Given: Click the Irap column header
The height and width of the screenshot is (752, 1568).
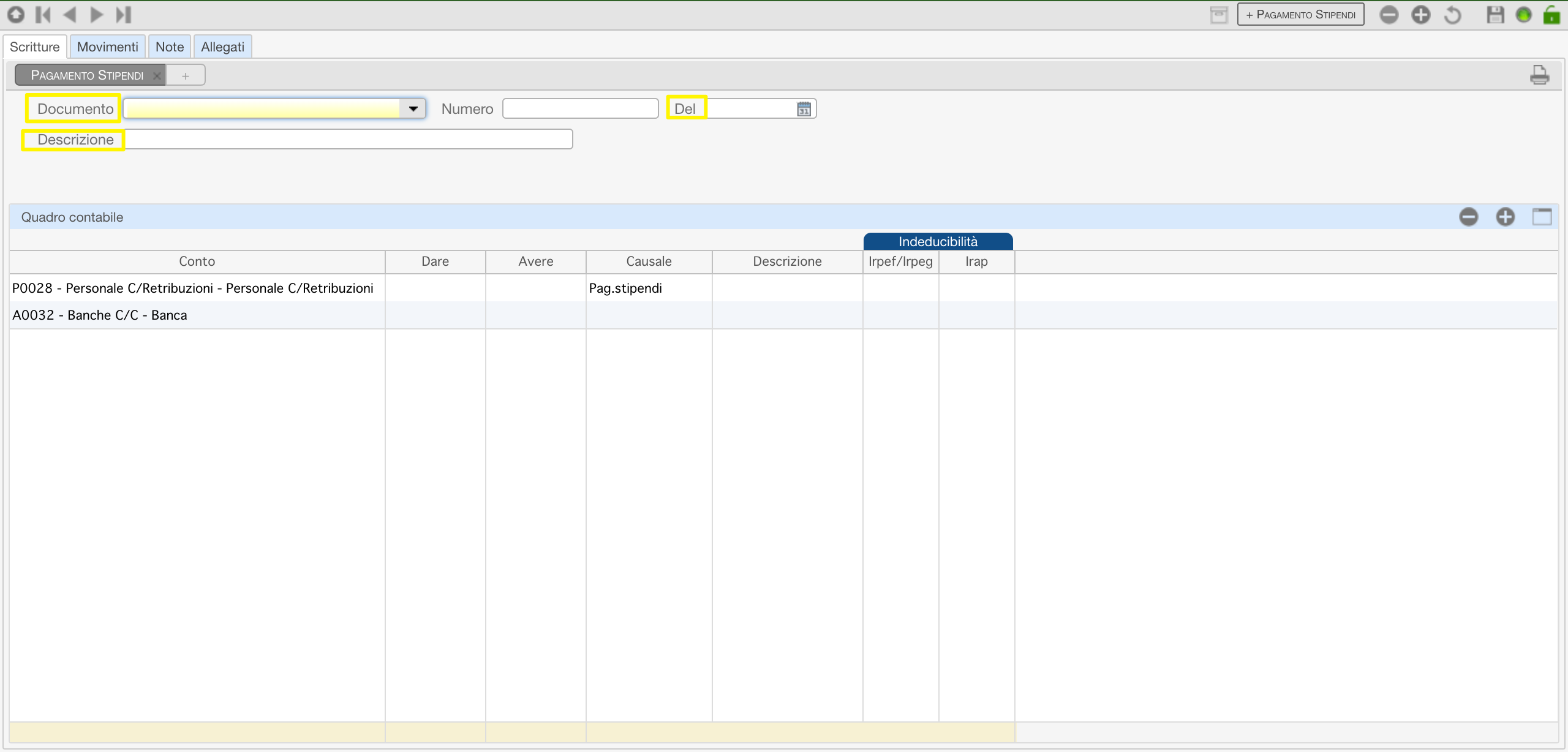Looking at the screenshot, I should pos(977,261).
